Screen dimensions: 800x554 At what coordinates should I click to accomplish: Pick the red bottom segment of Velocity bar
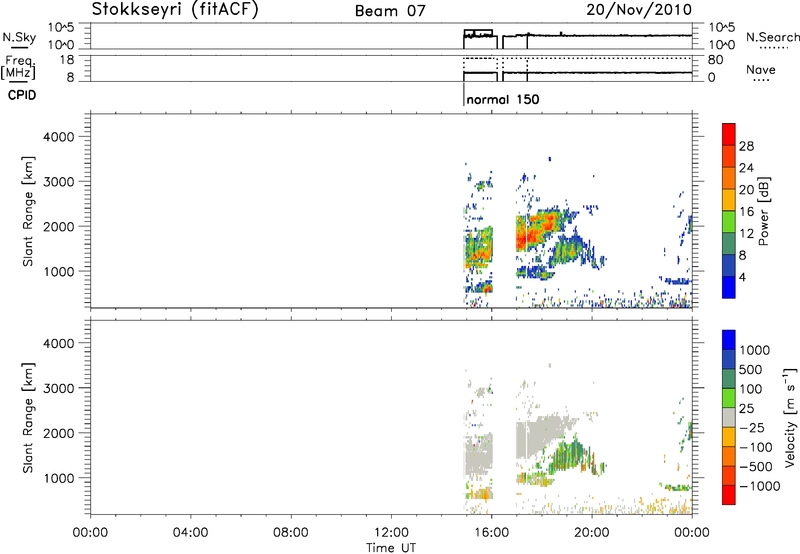[729, 495]
